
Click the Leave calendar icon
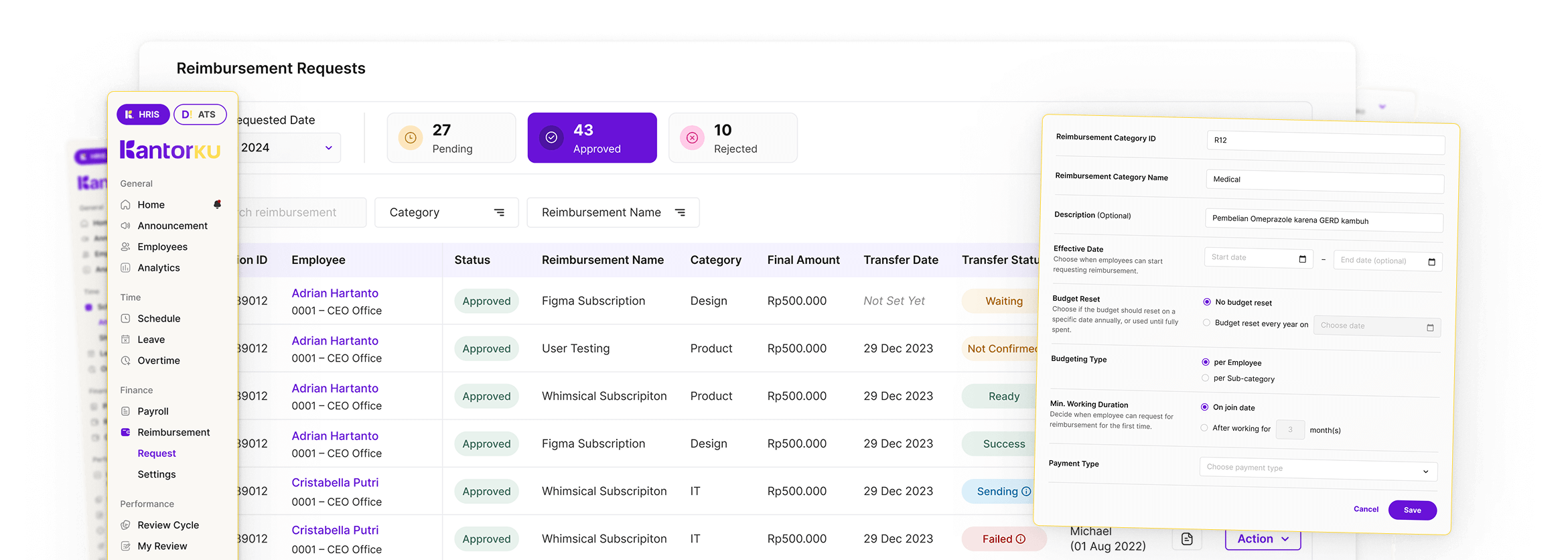pyautogui.click(x=125, y=340)
